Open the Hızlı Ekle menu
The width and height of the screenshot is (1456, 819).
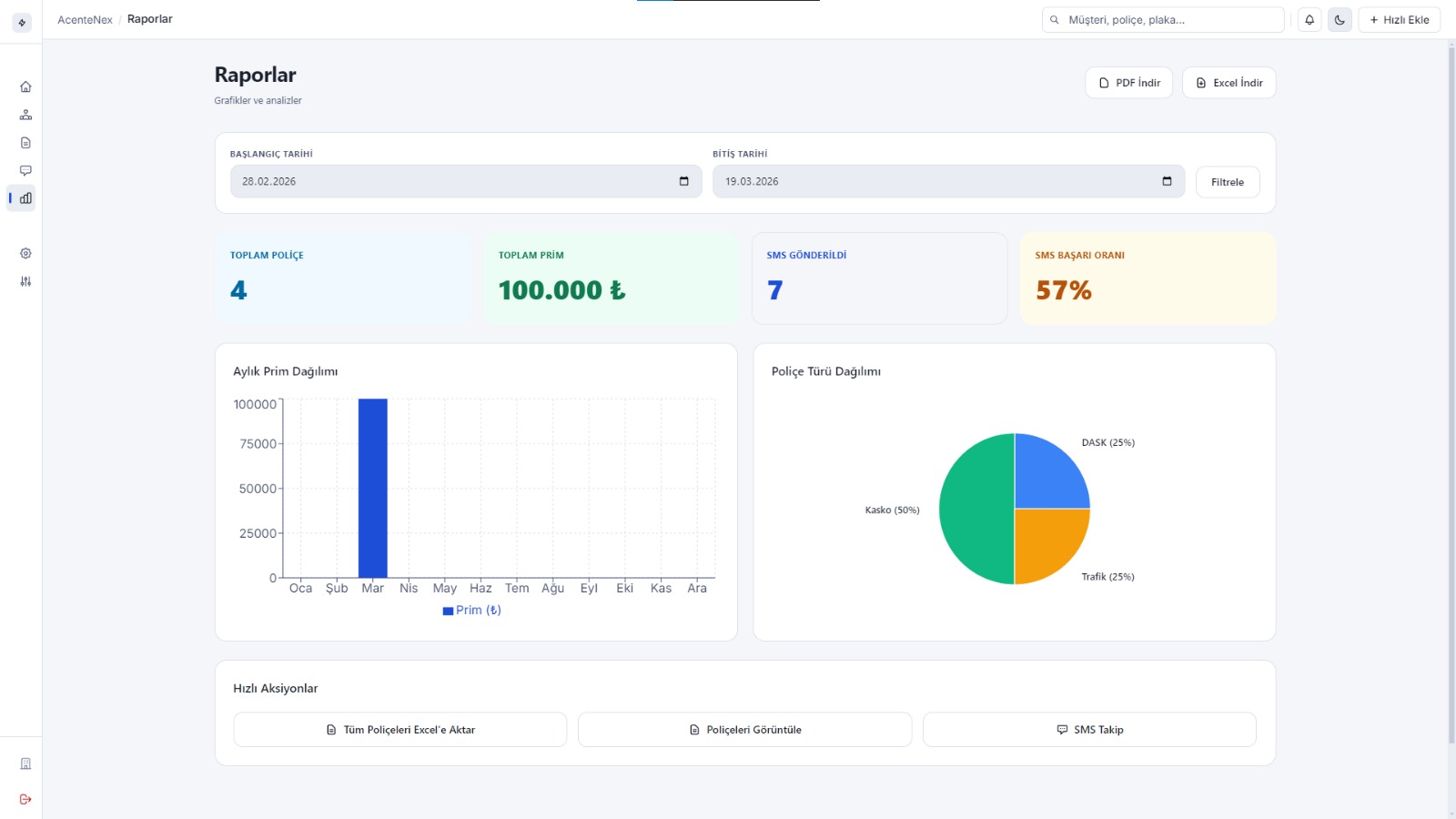click(x=1399, y=20)
